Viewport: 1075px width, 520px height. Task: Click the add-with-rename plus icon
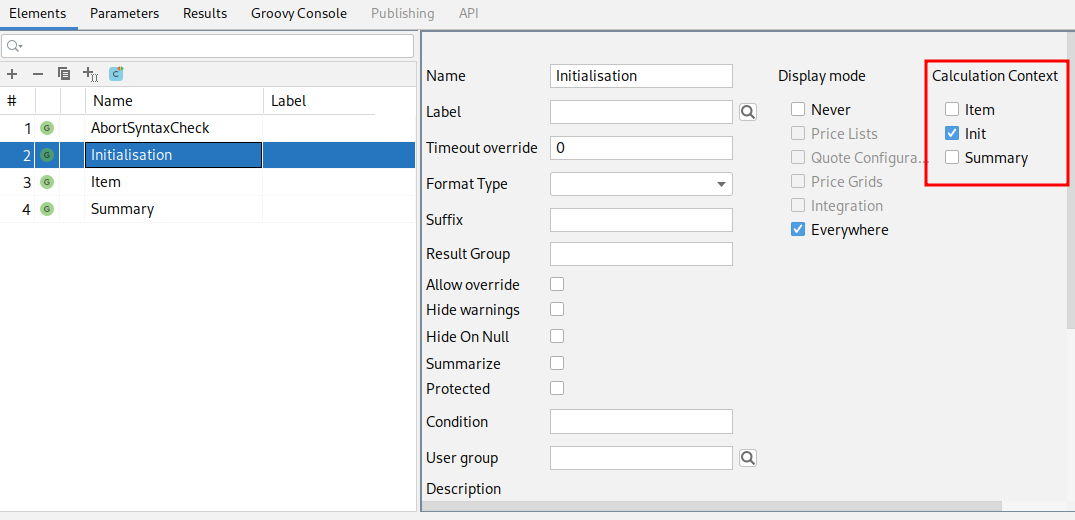click(x=90, y=74)
